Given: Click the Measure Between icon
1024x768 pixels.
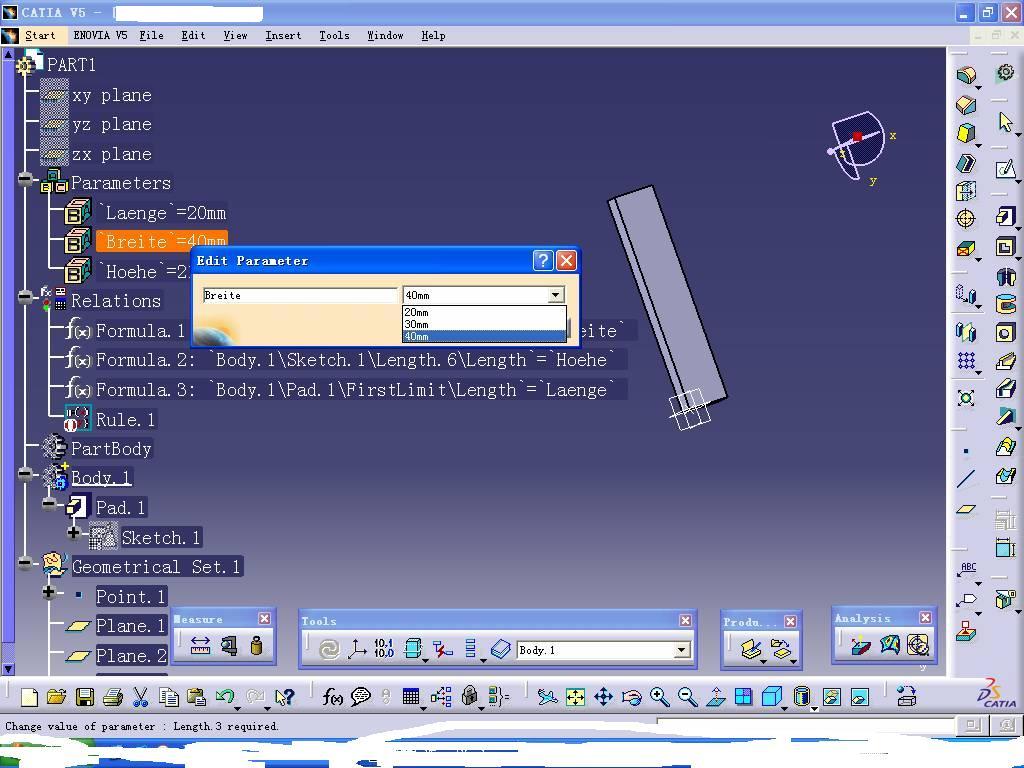Looking at the screenshot, I should [x=200, y=646].
